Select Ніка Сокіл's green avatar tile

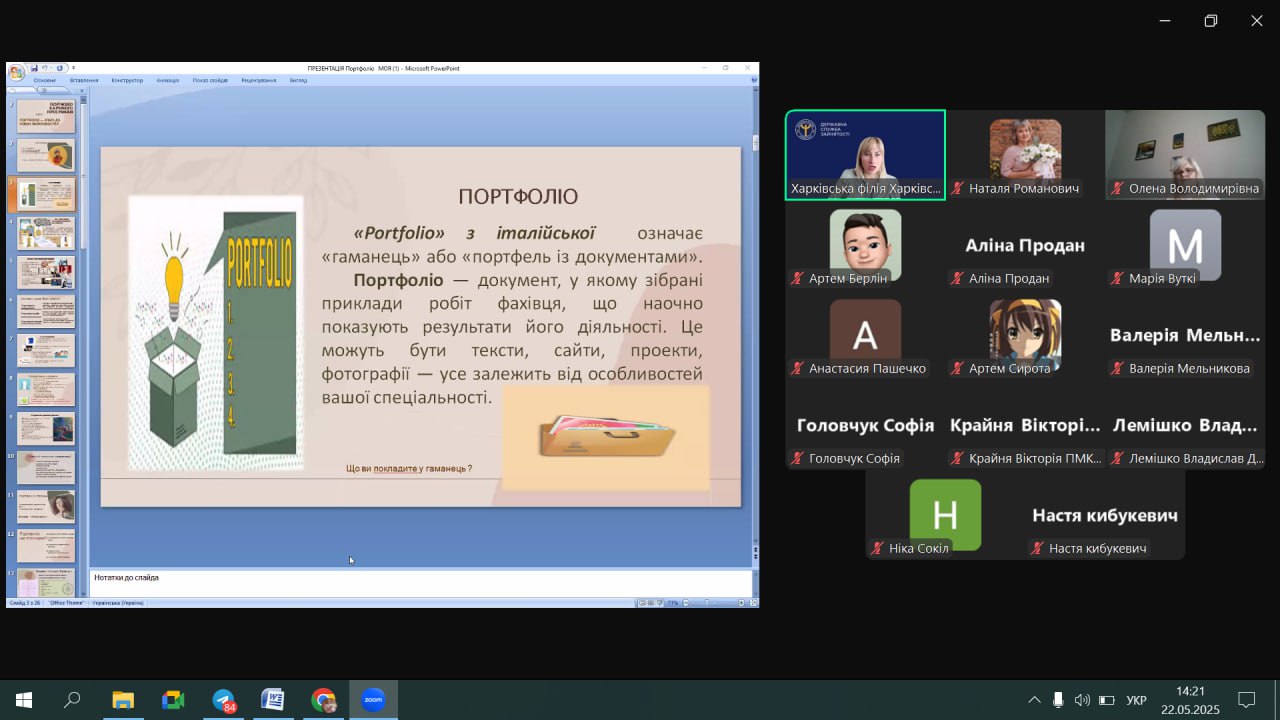(945, 515)
